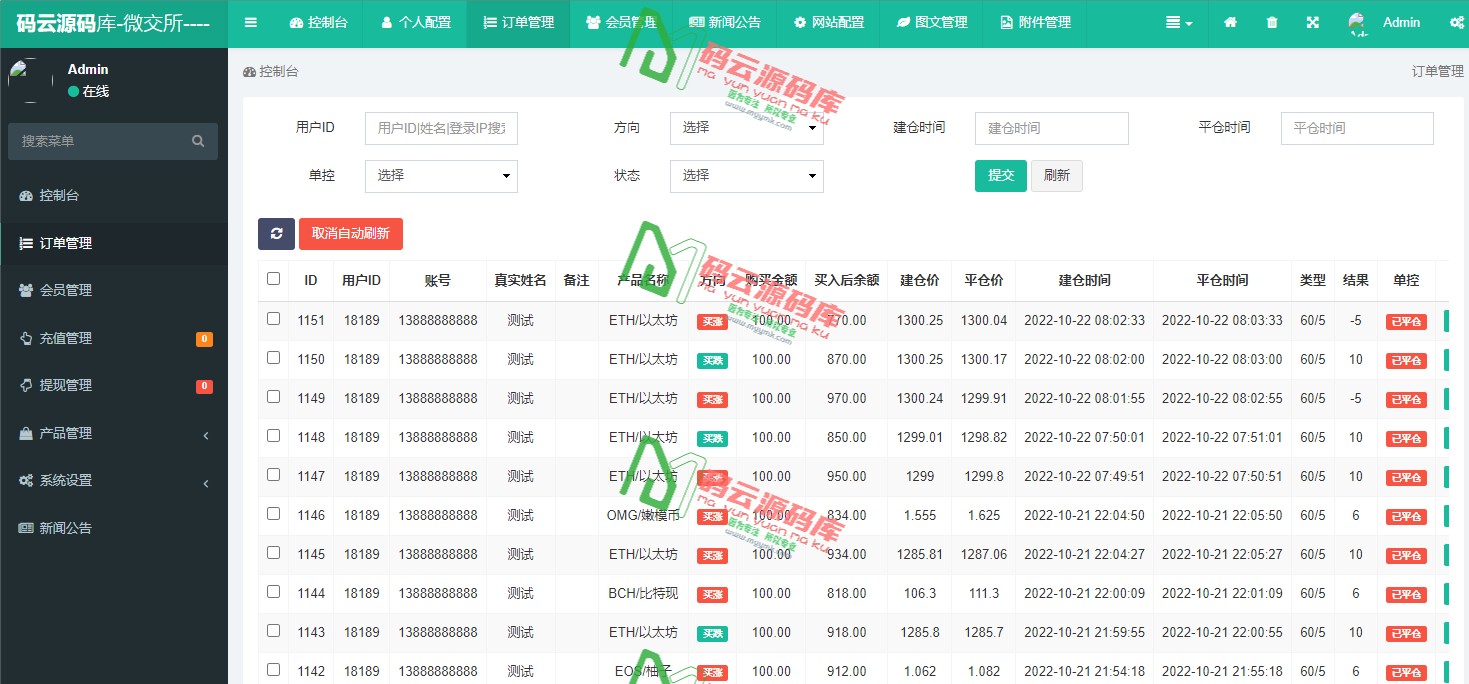Select the checkbox for order 1151
Image resolution: width=1469 pixels, height=684 pixels.
tap(273, 320)
